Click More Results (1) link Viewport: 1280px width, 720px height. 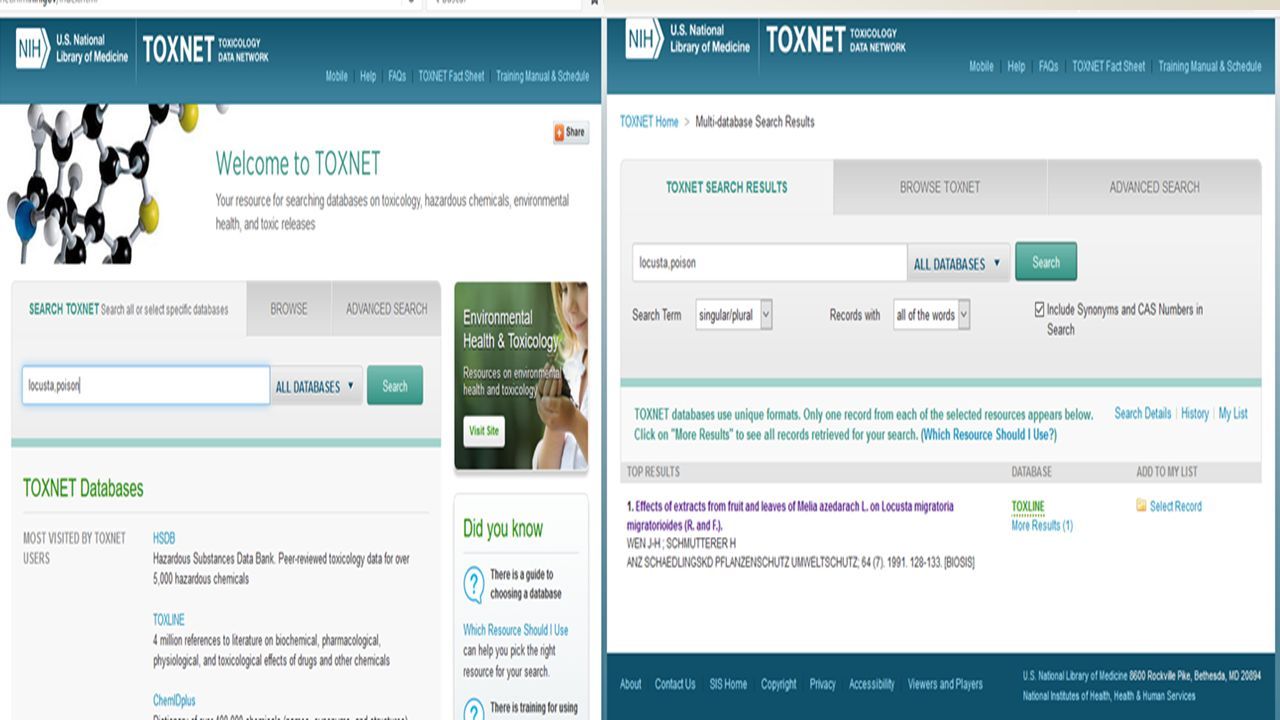pyautogui.click(x=1042, y=526)
